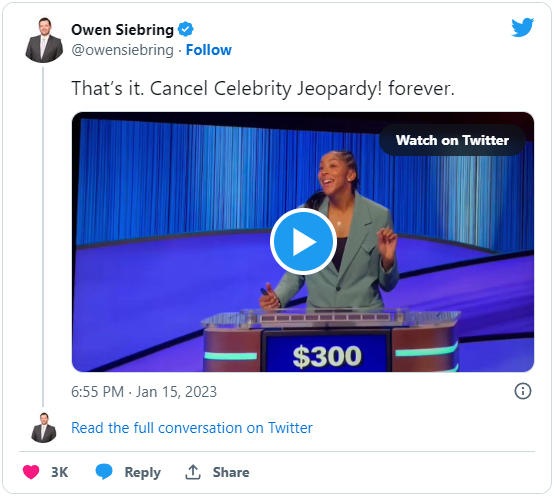Like the tweet with the heart icon
This screenshot has height=497, width=555.
[x=31, y=472]
